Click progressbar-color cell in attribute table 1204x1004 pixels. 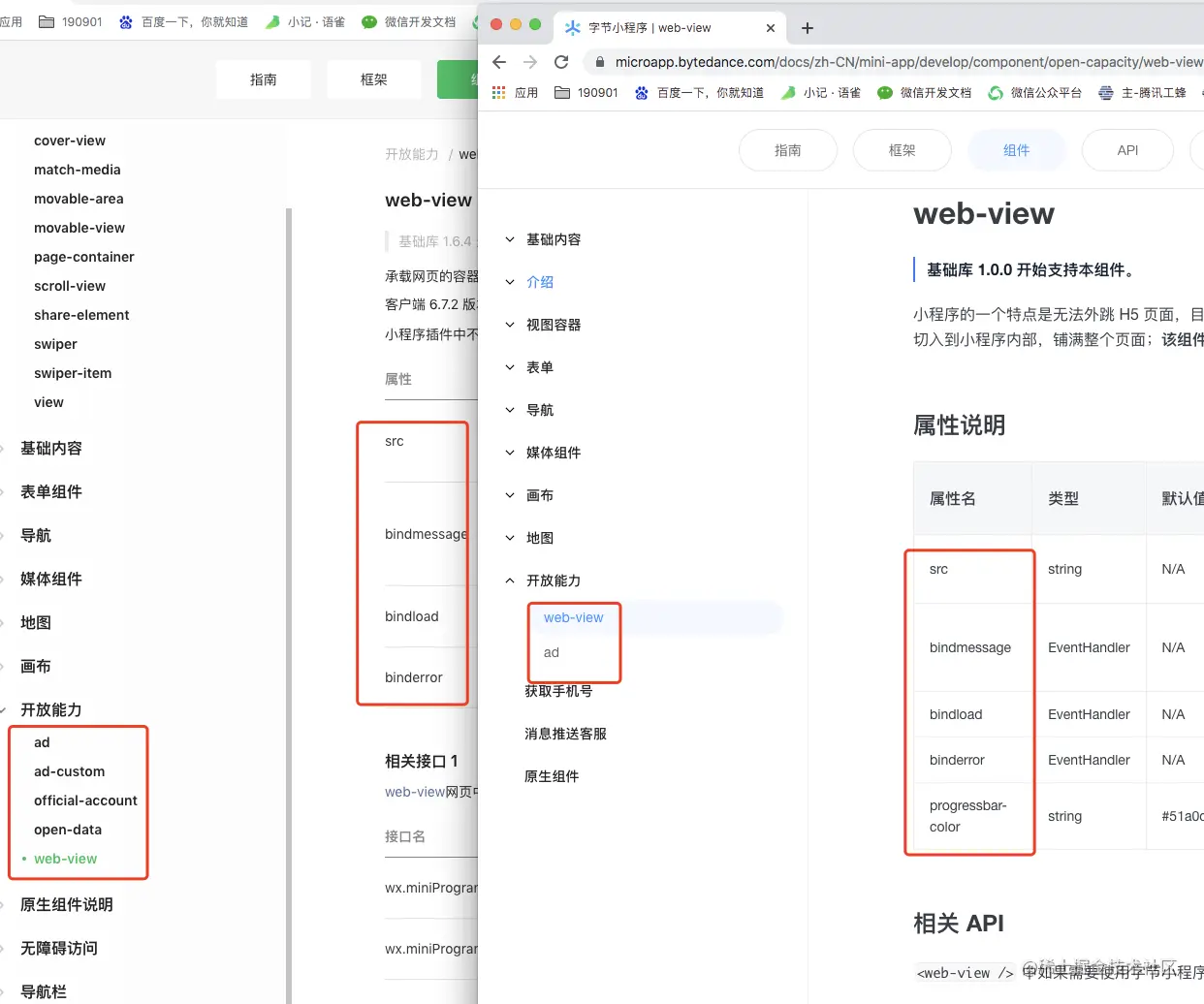coord(973,816)
